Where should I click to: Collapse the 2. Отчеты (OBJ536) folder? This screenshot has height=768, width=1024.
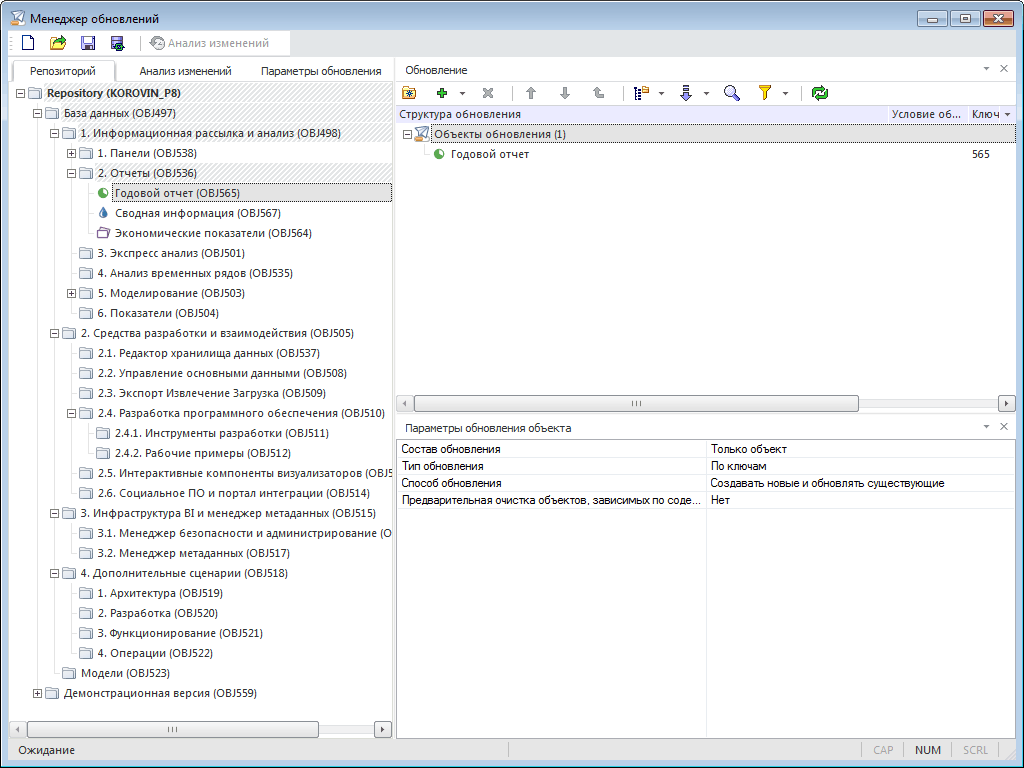pos(71,173)
